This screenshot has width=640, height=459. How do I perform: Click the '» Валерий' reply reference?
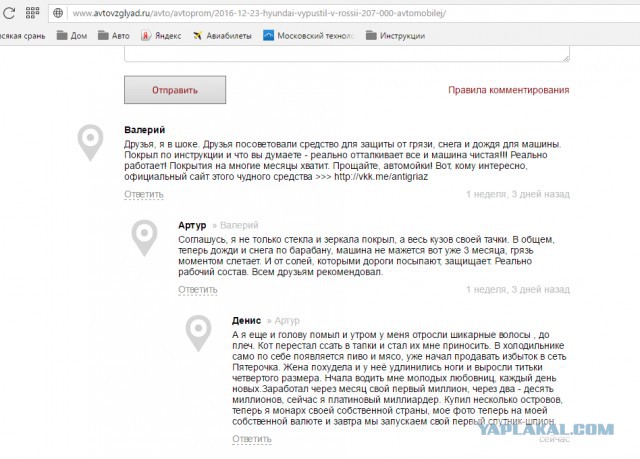coord(235,225)
